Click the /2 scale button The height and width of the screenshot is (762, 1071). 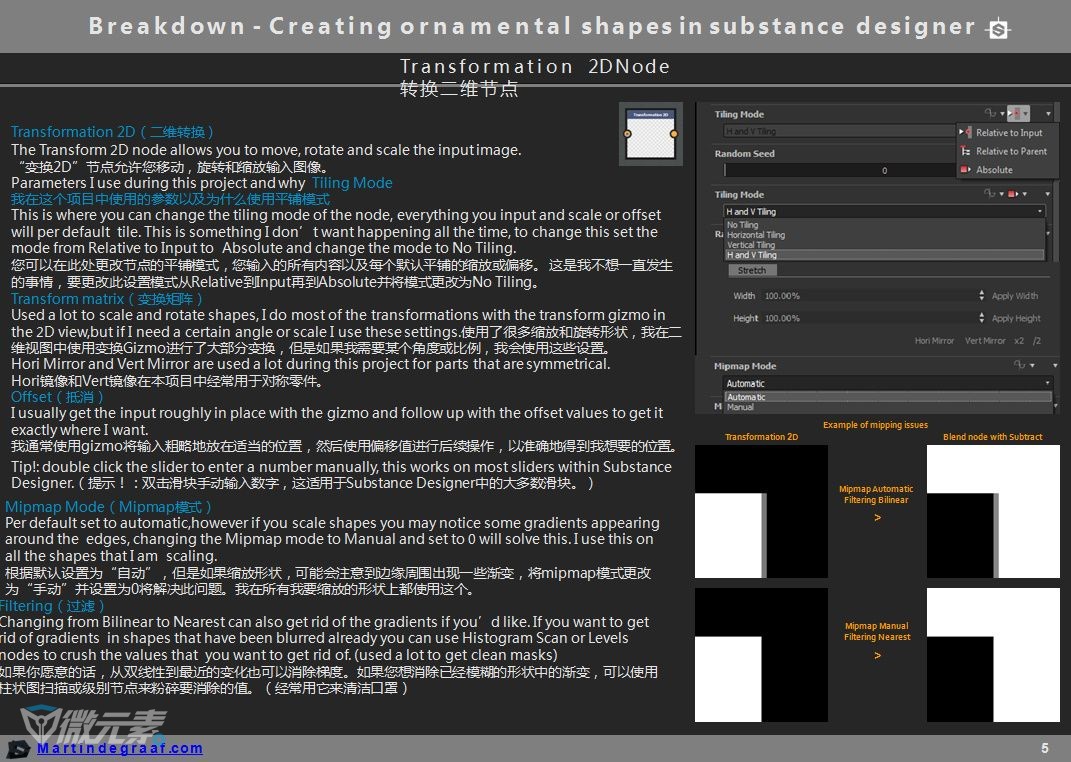tap(1037, 341)
